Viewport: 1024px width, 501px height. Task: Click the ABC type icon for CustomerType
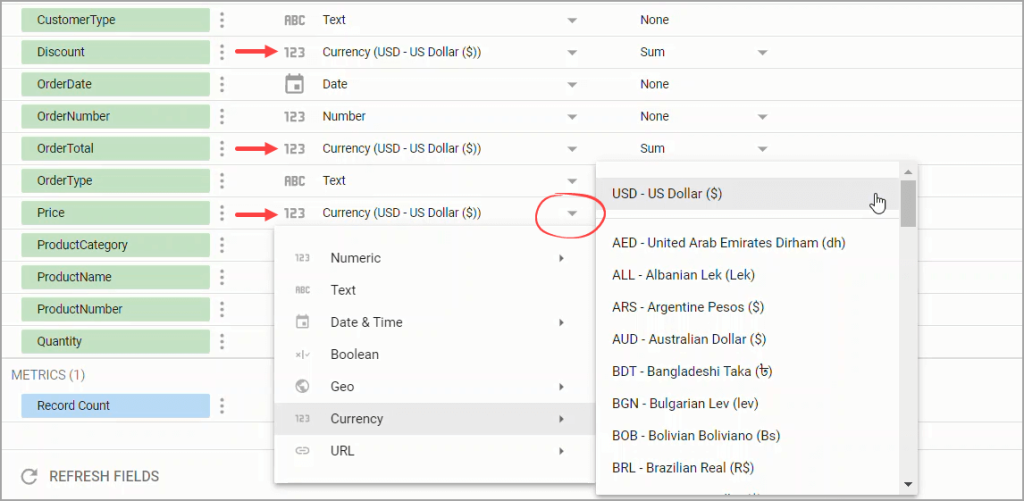[x=295, y=20]
